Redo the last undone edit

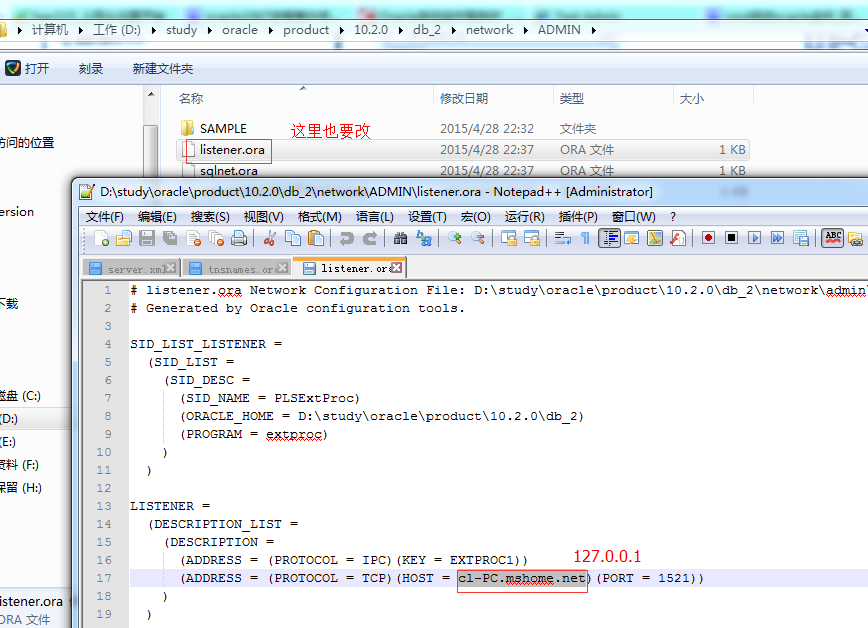pyautogui.click(x=370, y=238)
